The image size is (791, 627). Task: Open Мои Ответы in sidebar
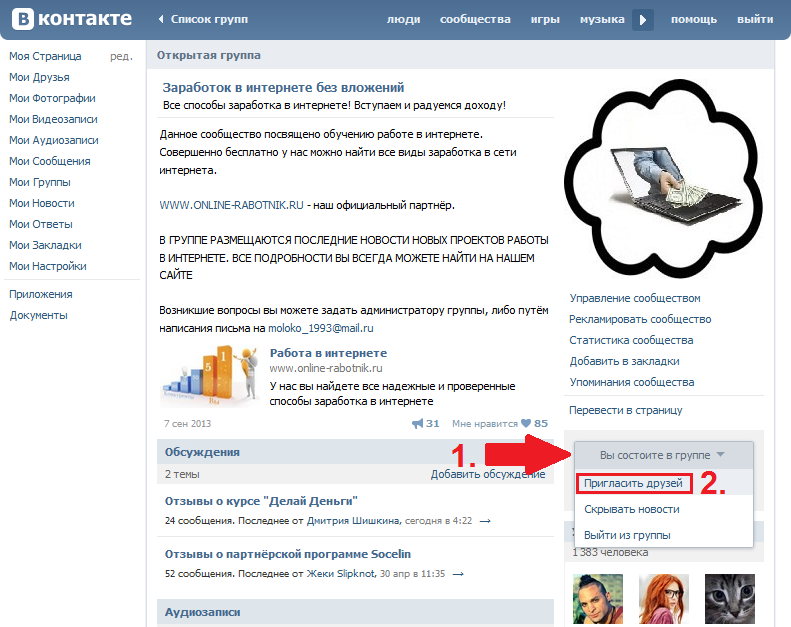41,224
